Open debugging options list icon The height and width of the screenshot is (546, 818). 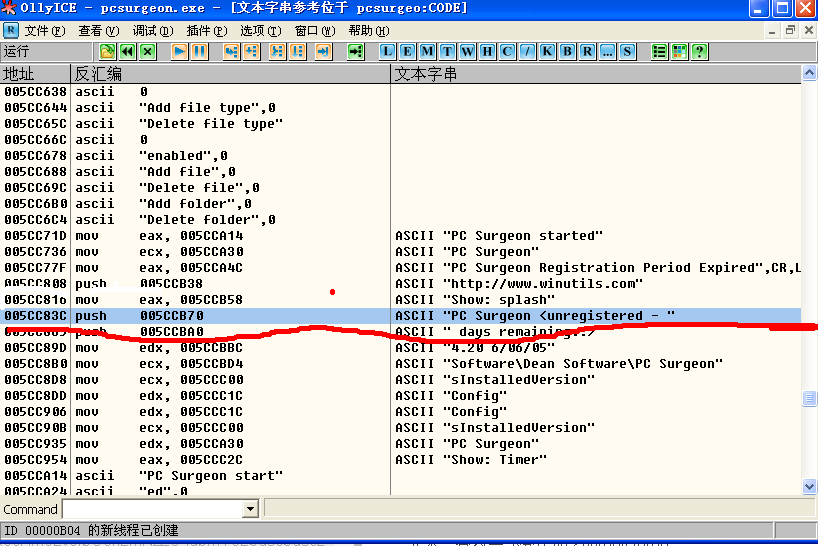coord(659,52)
